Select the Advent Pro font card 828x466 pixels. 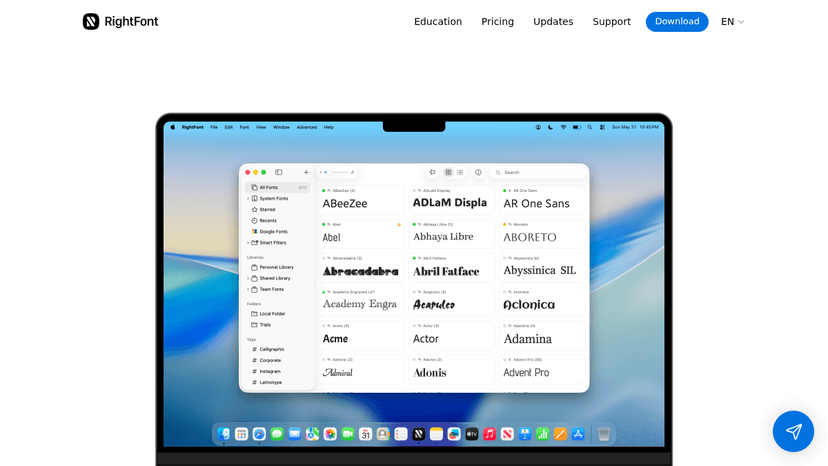click(542, 369)
